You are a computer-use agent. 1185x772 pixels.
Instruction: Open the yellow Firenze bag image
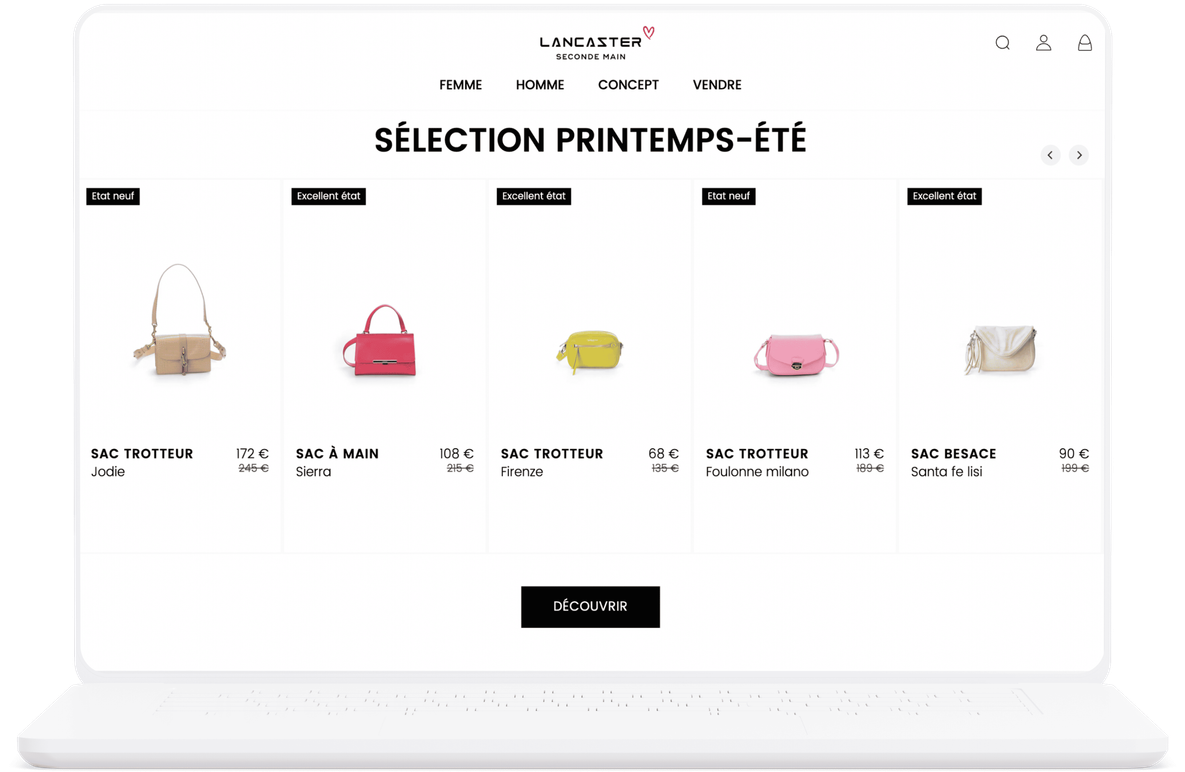[590, 351]
